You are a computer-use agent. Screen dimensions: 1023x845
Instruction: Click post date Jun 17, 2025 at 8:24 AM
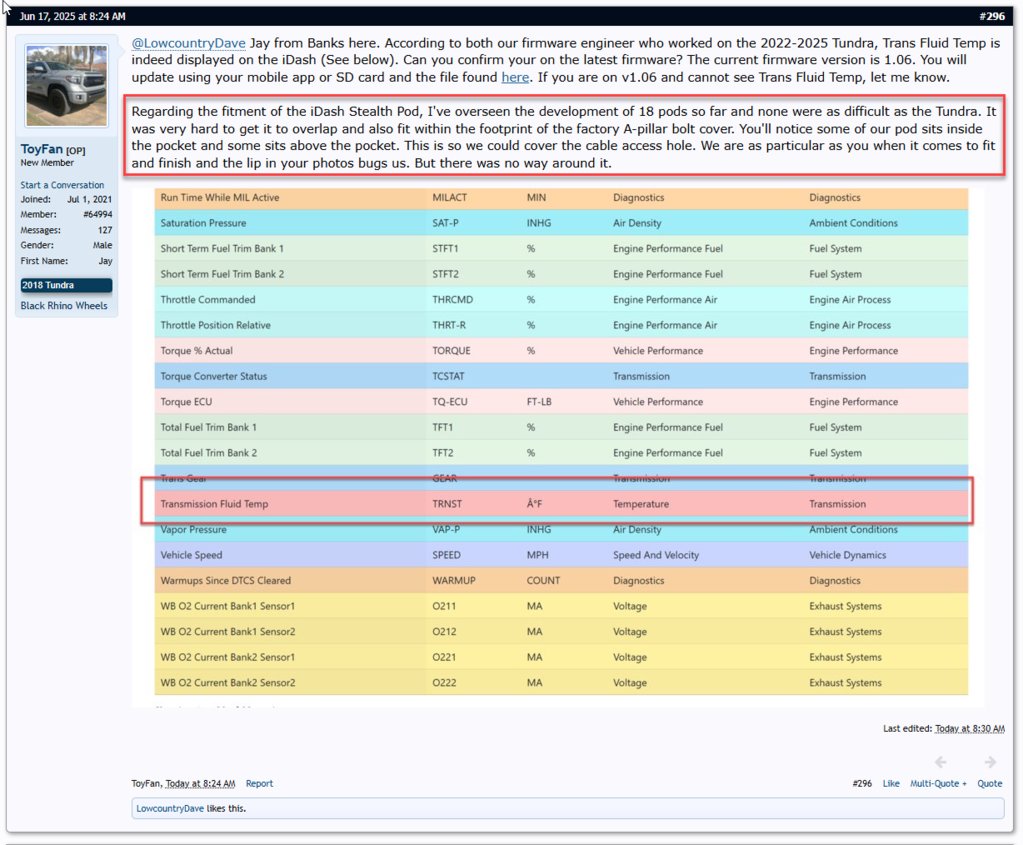(x=72, y=16)
